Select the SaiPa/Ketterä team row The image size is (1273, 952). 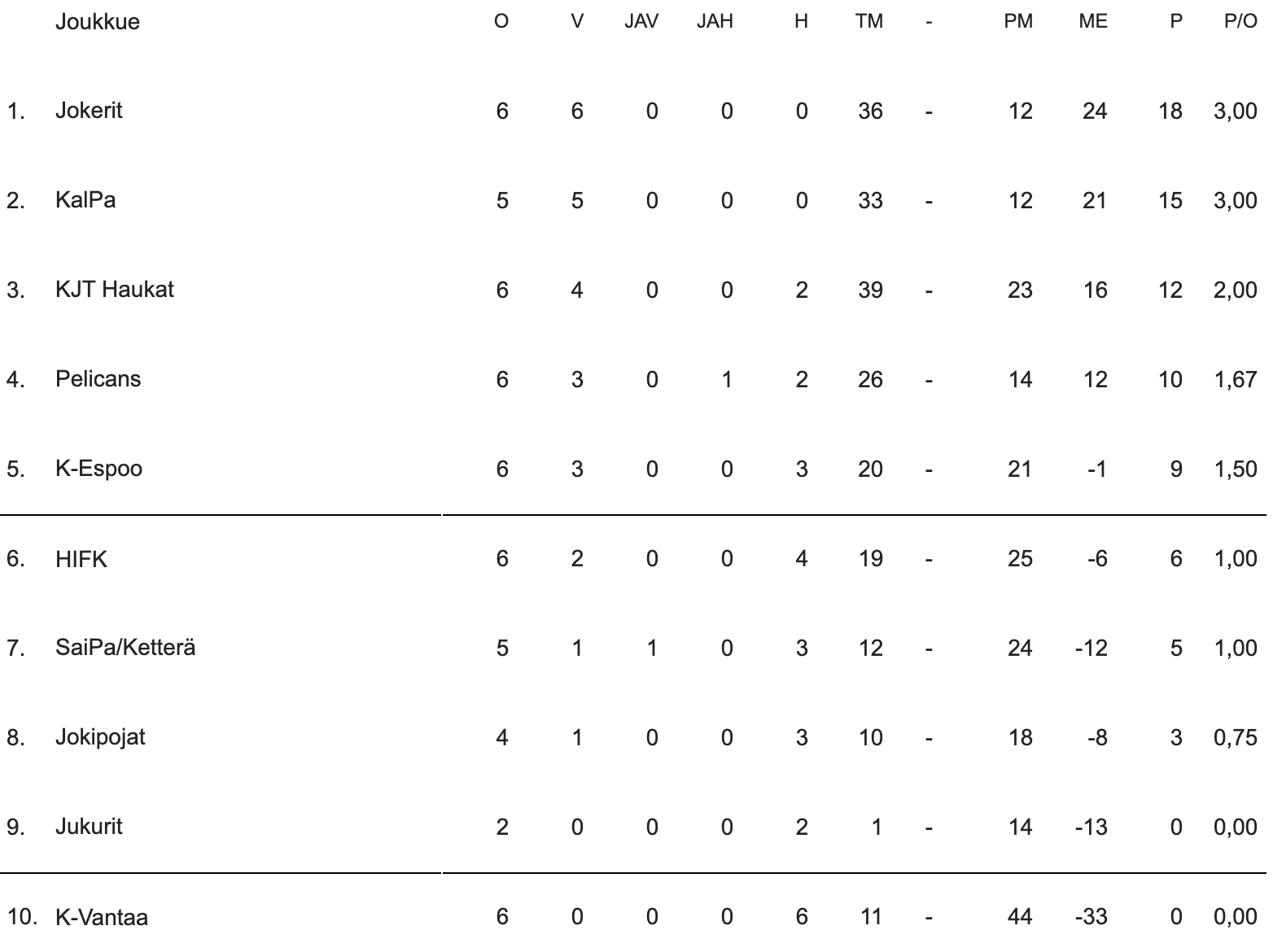[125, 648]
